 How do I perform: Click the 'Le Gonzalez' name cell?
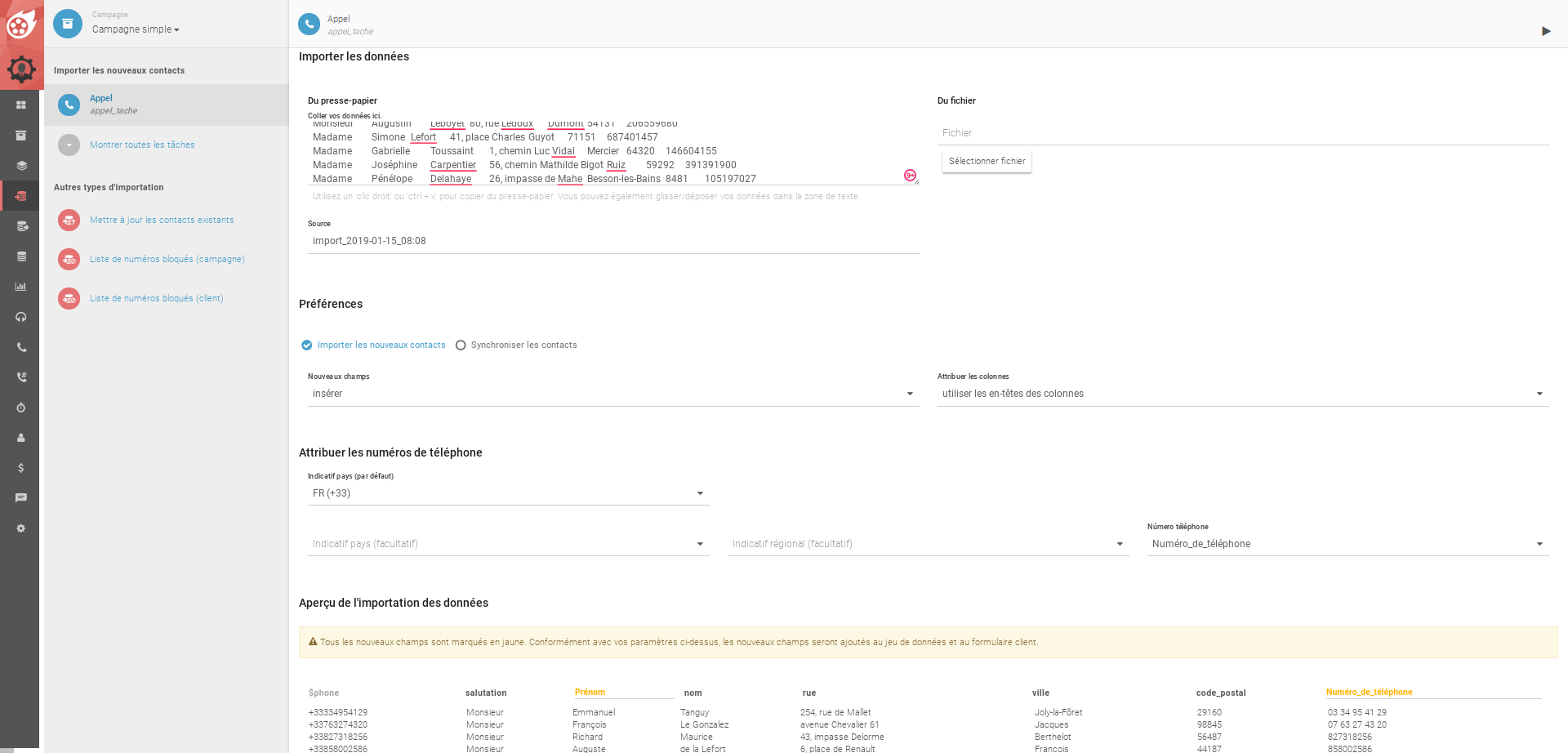[704, 724]
